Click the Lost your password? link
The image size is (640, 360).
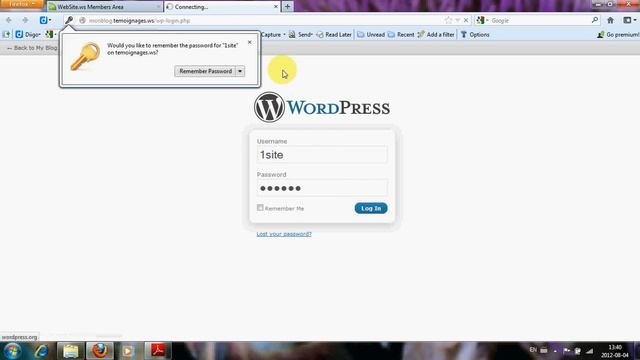[x=284, y=234]
